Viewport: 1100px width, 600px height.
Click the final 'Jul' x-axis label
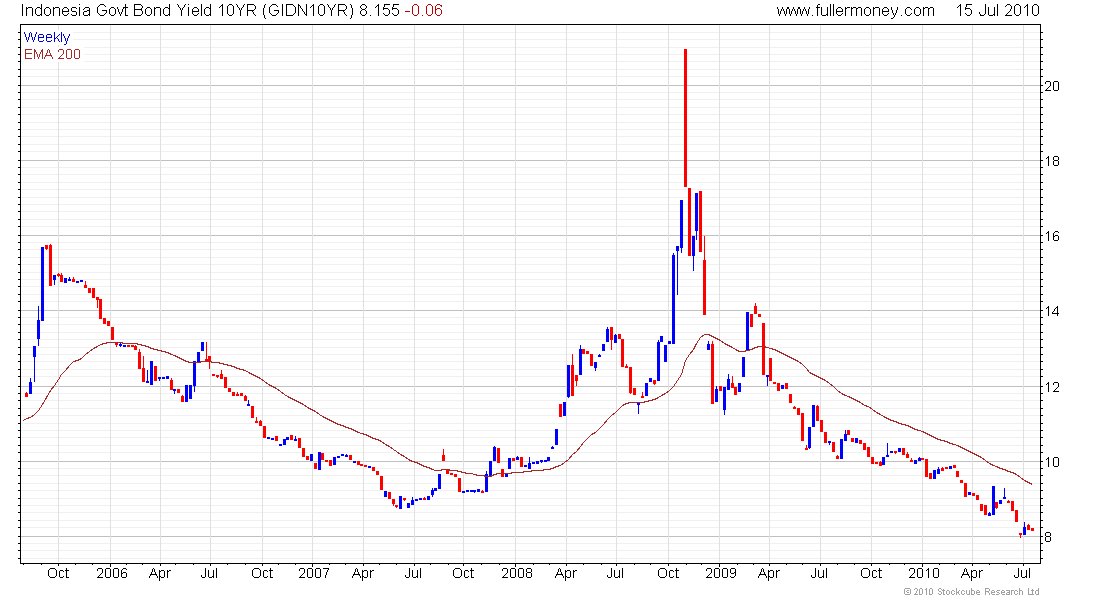click(1023, 573)
